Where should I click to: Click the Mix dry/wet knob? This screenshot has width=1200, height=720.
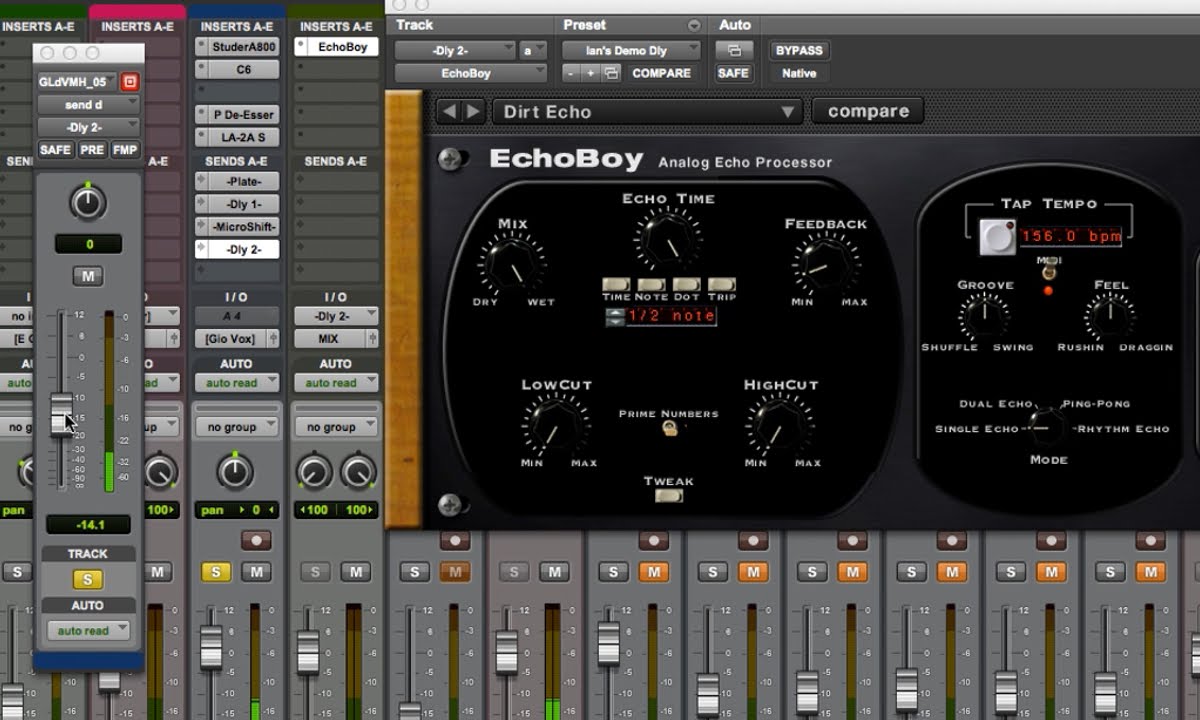pyautogui.click(x=512, y=266)
